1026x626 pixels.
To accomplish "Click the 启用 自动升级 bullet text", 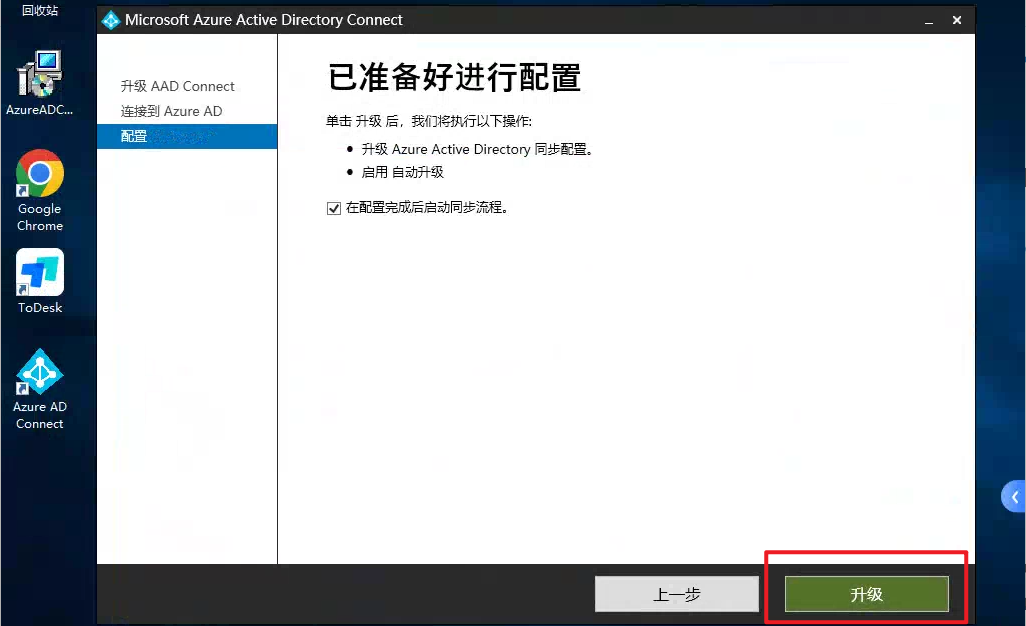I will click(402, 172).
